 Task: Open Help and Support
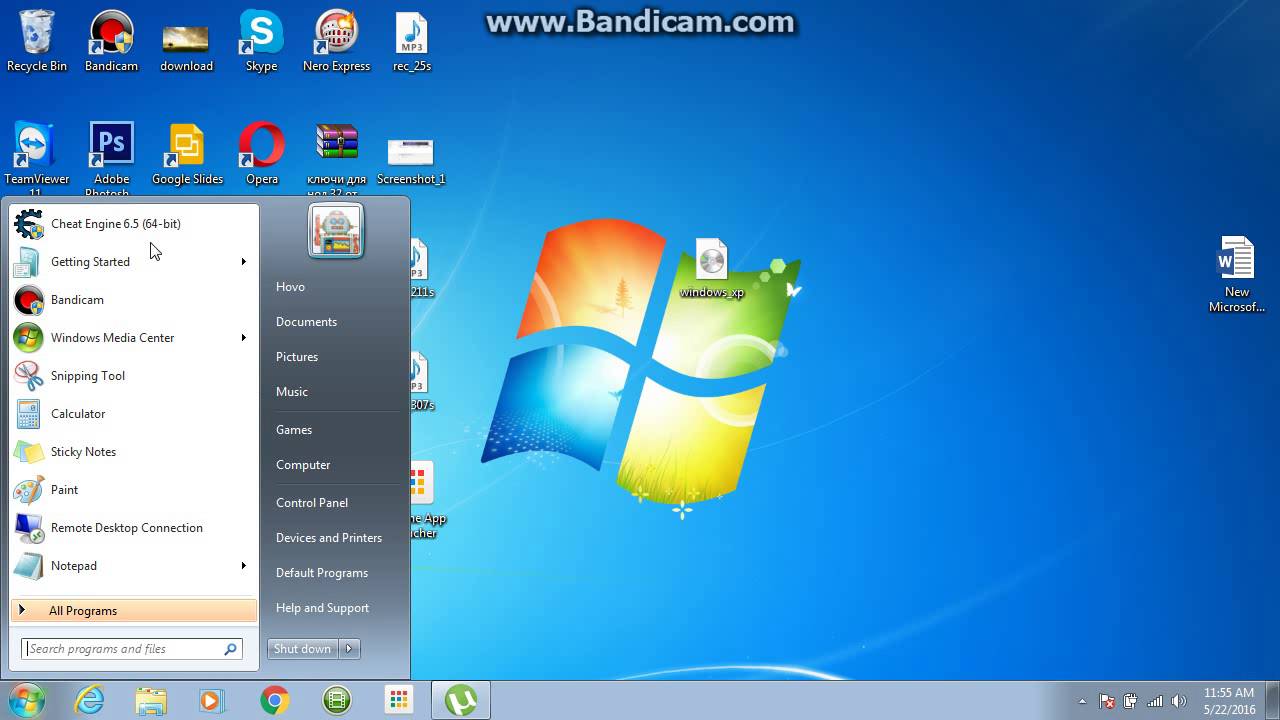pyautogui.click(x=322, y=608)
